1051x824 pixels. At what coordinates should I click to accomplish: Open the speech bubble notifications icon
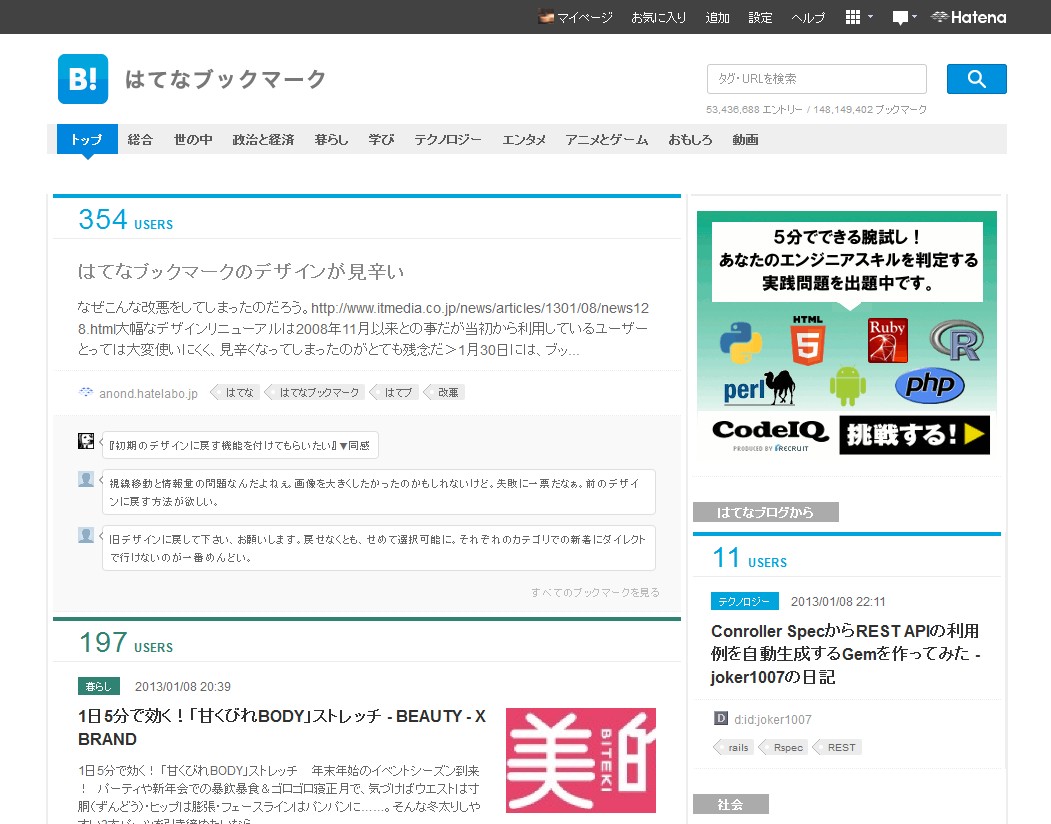pyautogui.click(x=900, y=18)
